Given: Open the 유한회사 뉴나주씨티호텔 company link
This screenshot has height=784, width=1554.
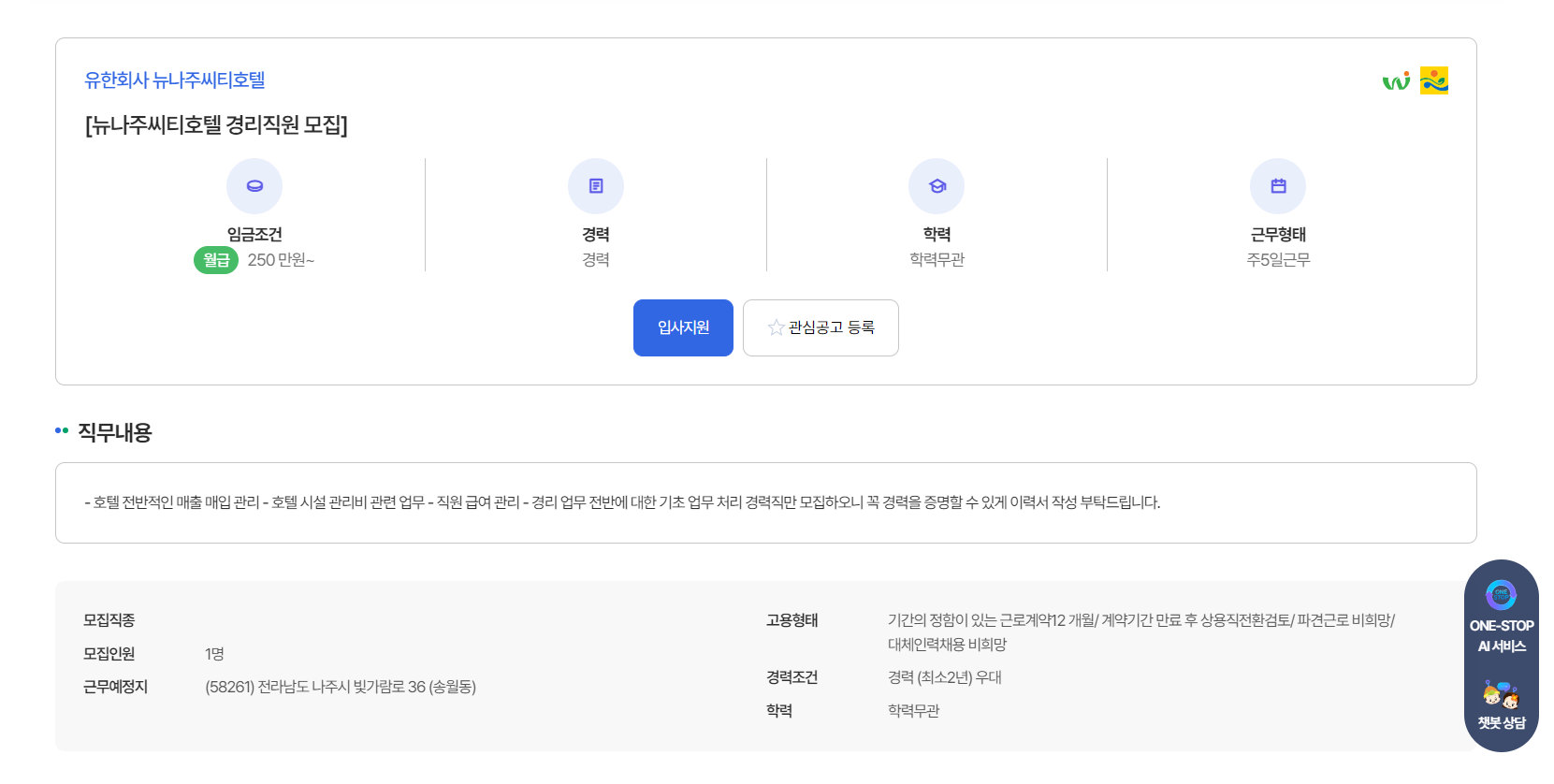Looking at the screenshot, I should pyautogui.click(x=175, y=80).
